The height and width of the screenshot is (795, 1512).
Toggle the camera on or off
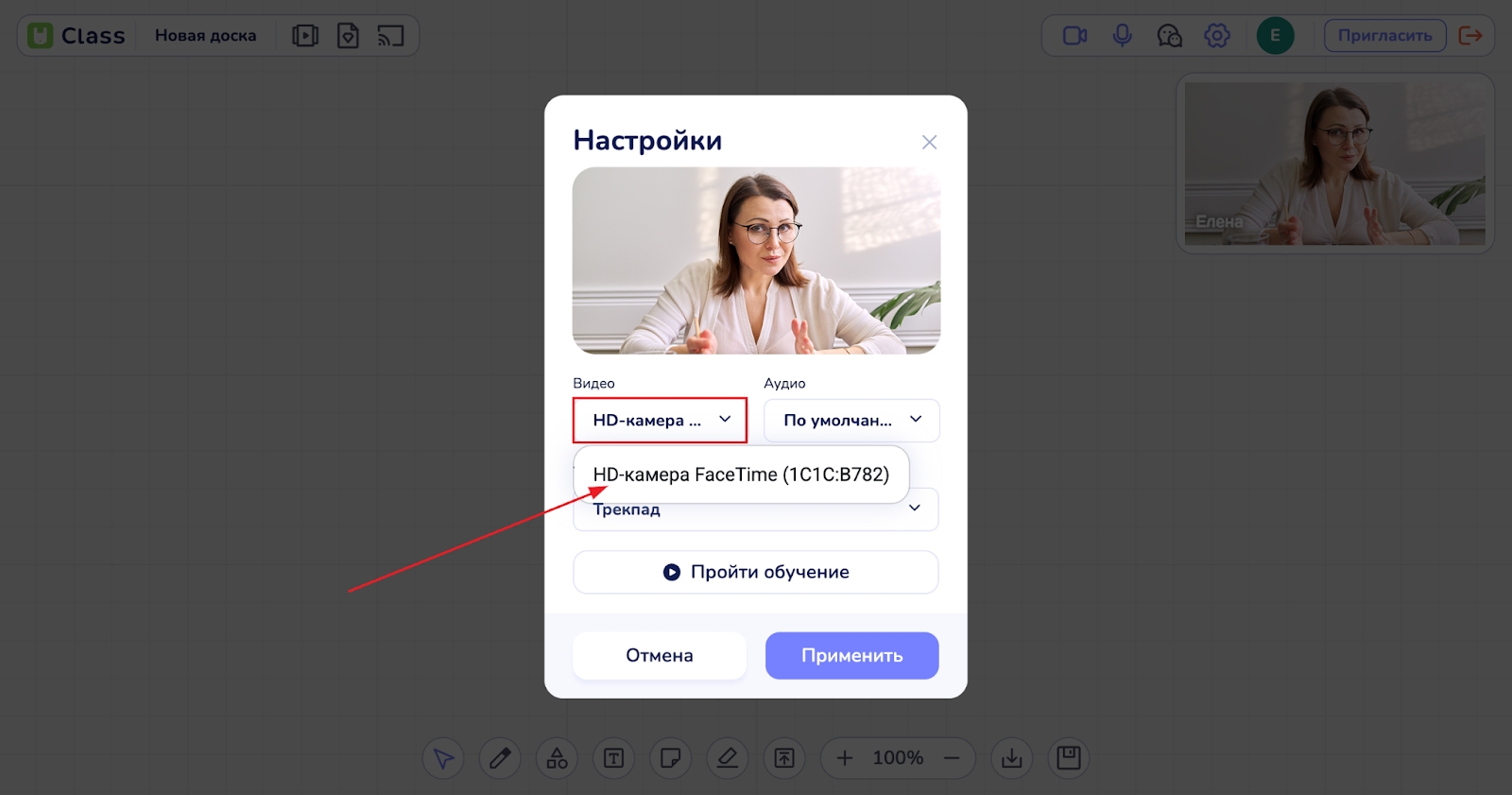point(1074,36)
